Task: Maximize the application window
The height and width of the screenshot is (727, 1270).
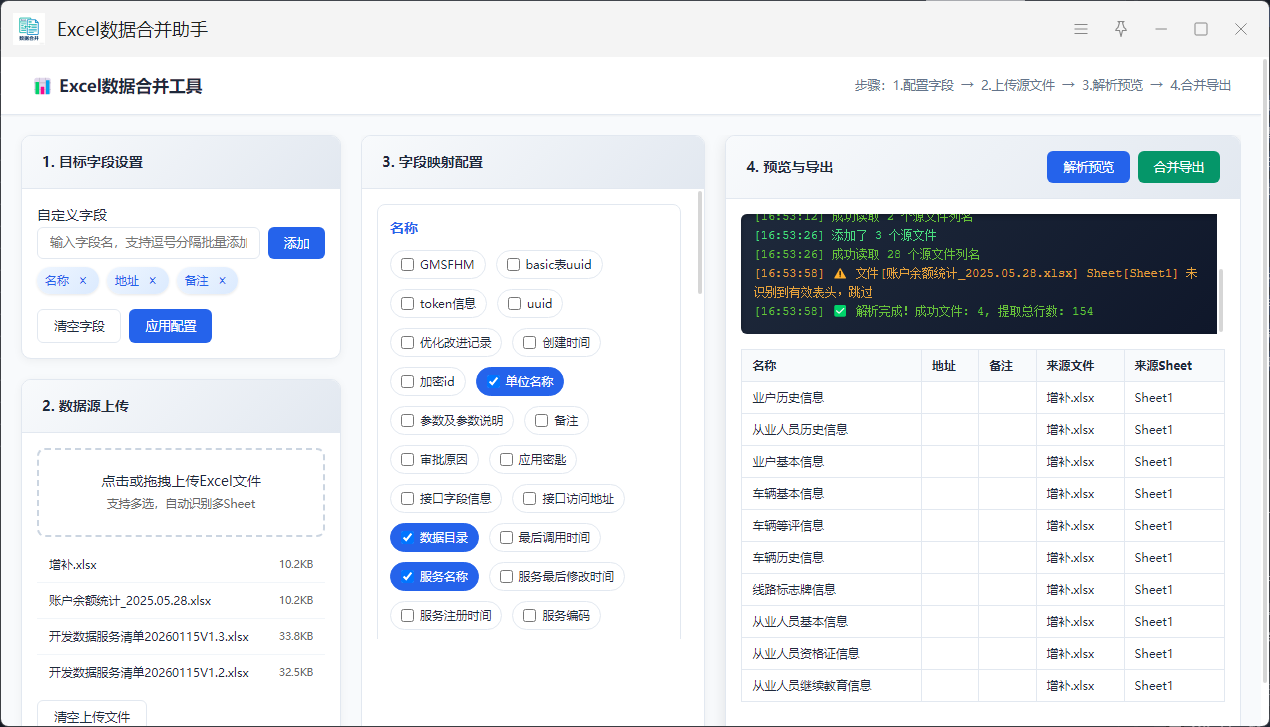Action: point(1201,29)
